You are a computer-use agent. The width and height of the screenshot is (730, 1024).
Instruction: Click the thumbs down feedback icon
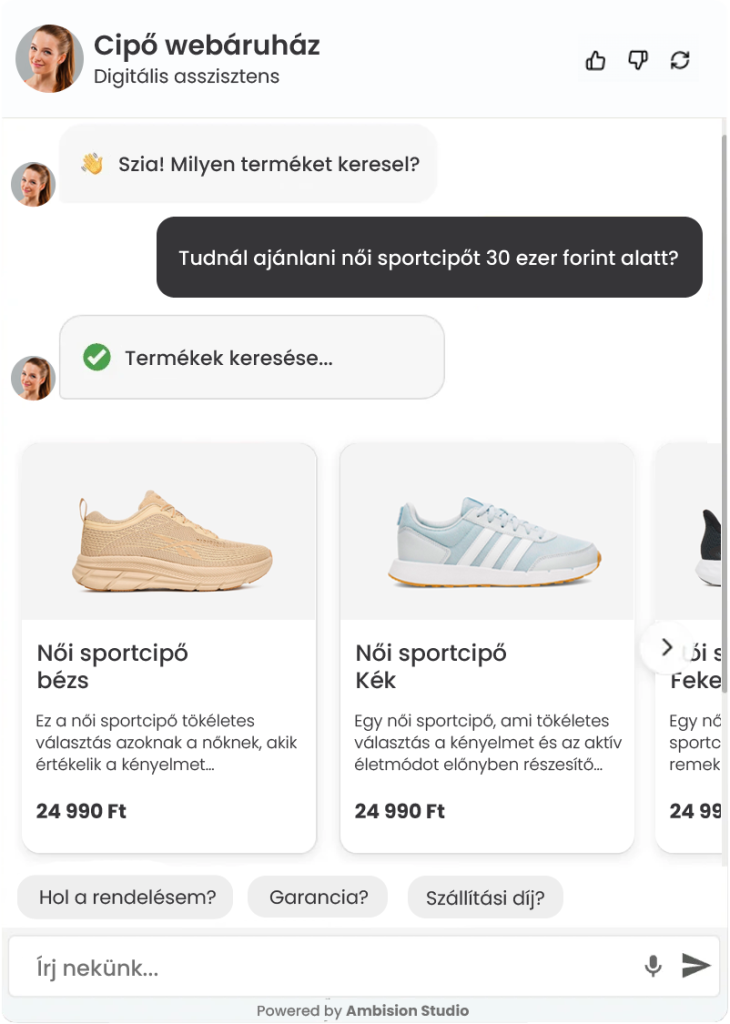[x=637, y=61]
